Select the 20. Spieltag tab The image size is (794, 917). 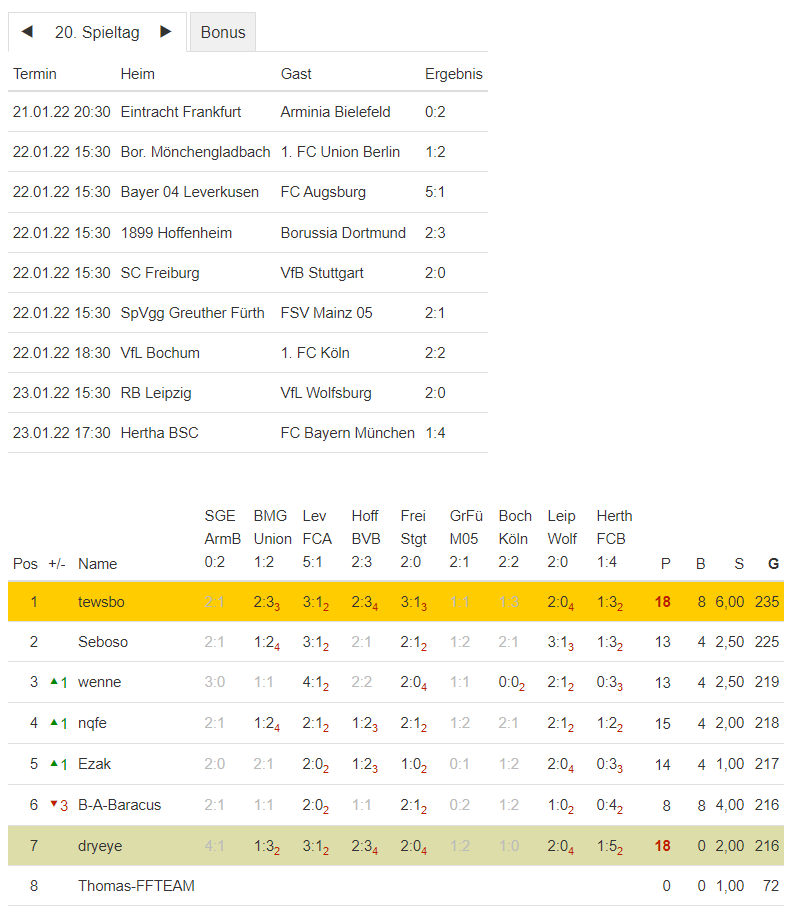pos(97,32)
